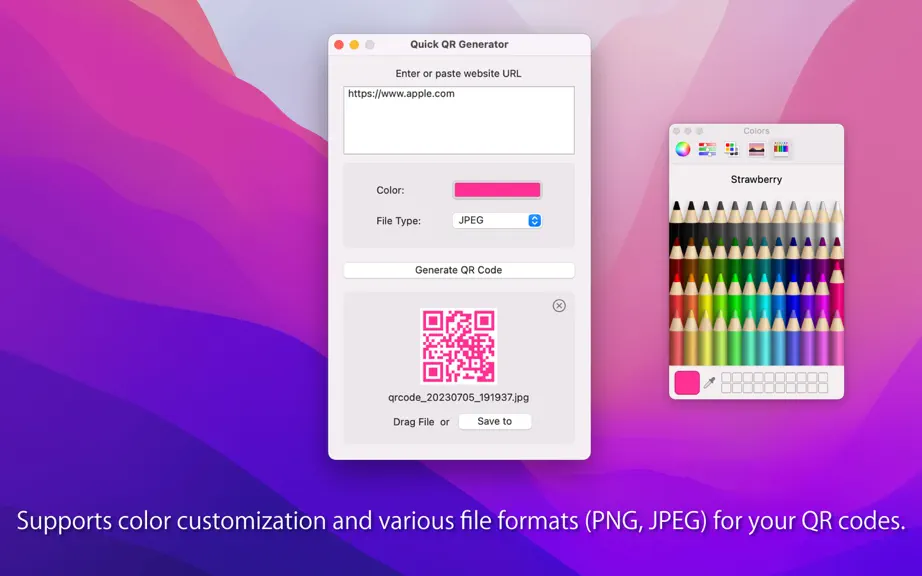The height and width of the screenshot is (576, 922).
Task: Choose the light Sky blue pencil
Action: pos(779,338)
